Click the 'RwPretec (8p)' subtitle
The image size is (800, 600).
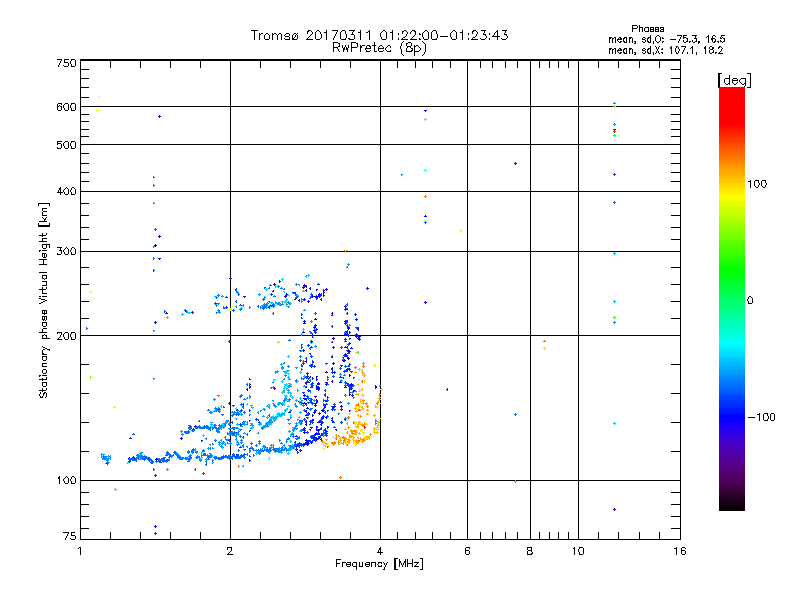tap(379, 48)
